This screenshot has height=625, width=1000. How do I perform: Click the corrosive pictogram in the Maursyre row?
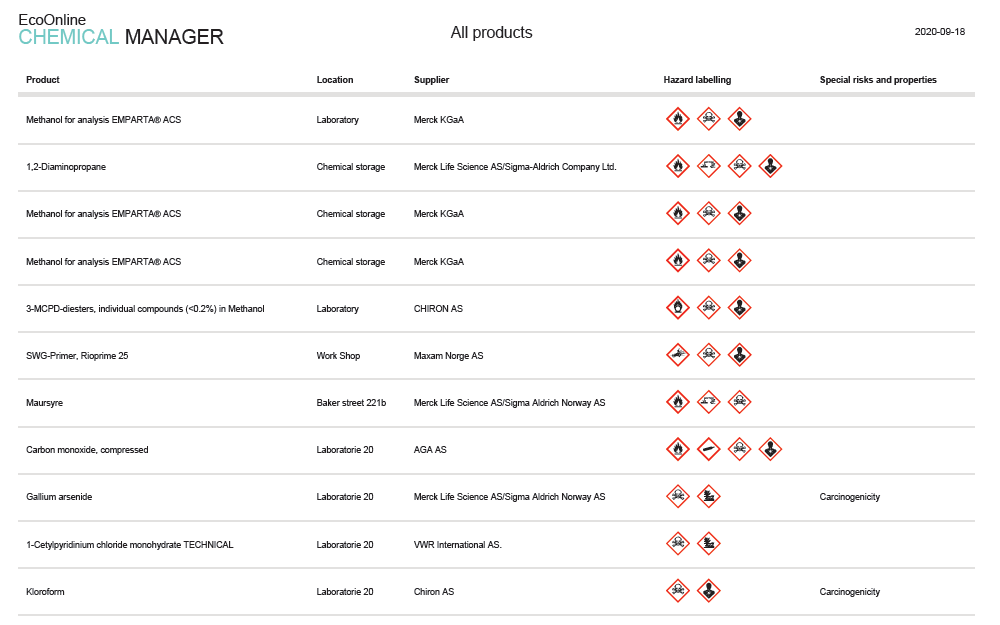(709, 402)
